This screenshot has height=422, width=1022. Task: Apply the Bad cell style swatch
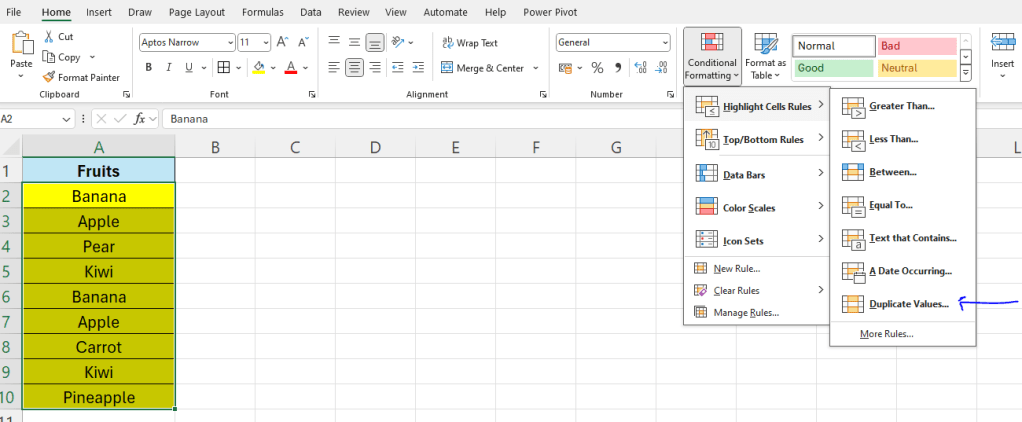coord(917,46)
